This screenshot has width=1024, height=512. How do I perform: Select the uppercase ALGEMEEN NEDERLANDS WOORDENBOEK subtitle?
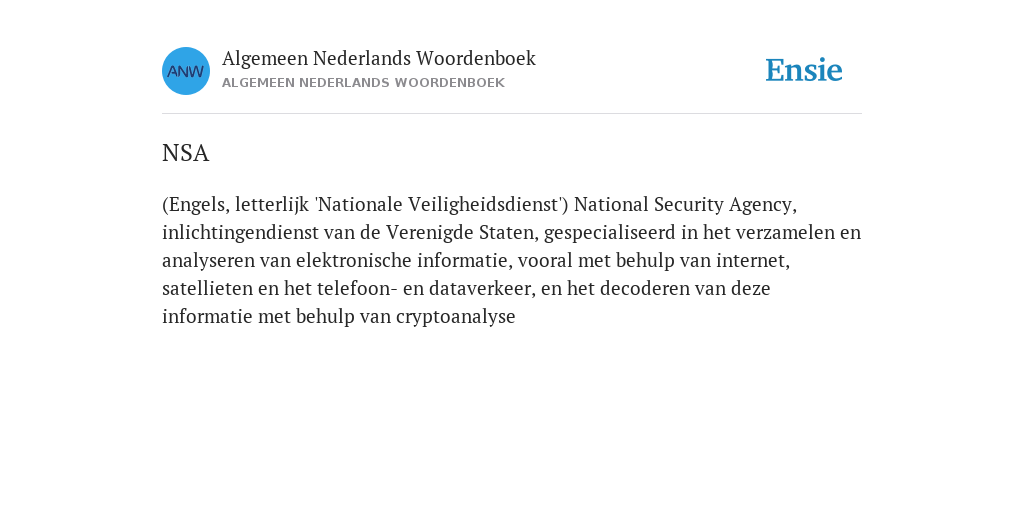point(363,83)
